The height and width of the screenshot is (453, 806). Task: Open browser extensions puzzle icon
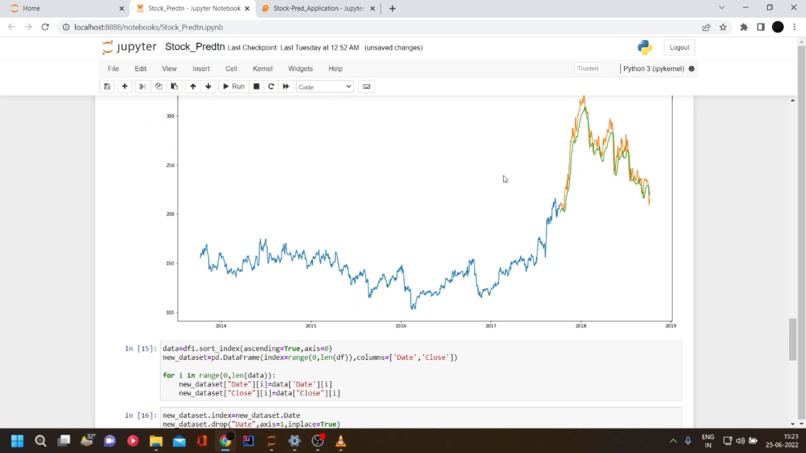743,27
